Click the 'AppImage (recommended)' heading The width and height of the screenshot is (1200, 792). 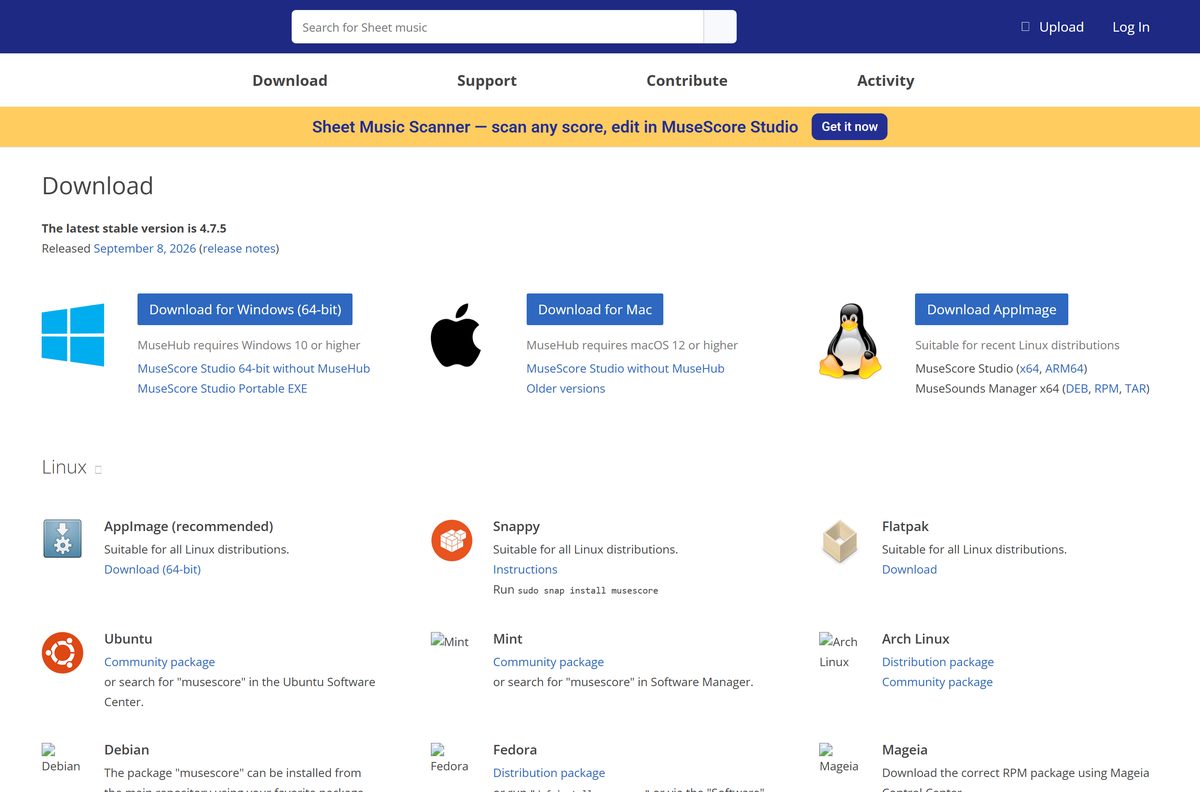click(x=188, y=526)
